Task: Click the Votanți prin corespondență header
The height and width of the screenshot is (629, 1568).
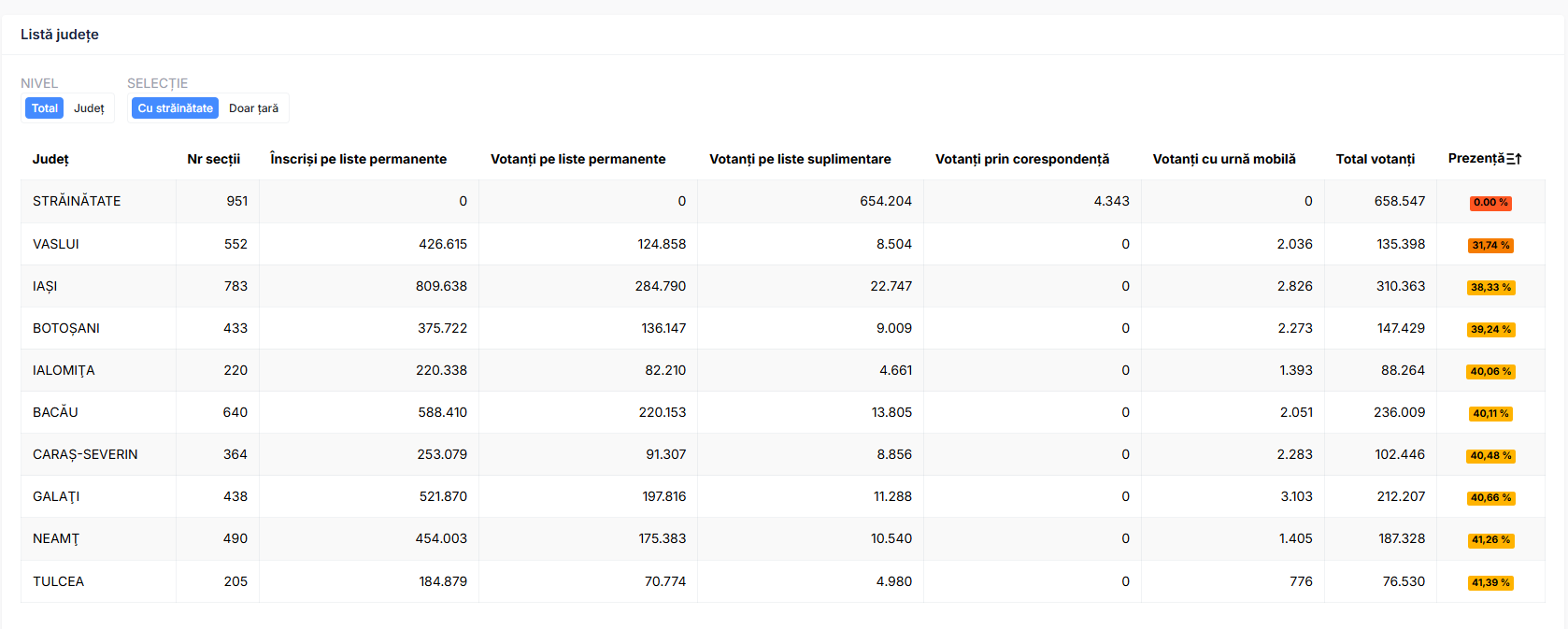Action: pos(1022,159)
